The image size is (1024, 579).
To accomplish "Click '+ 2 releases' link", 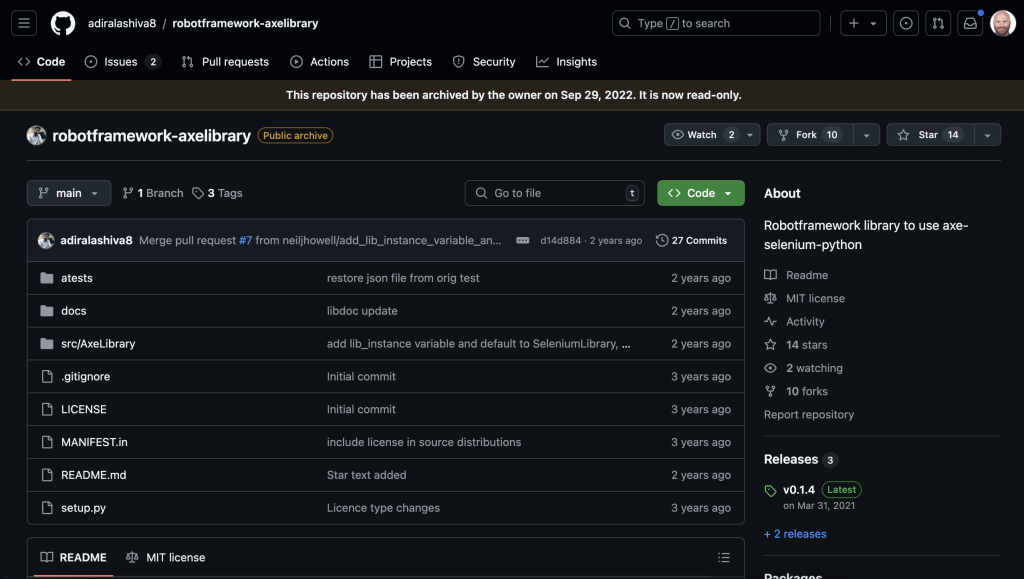I will click(x=795, y=534).
